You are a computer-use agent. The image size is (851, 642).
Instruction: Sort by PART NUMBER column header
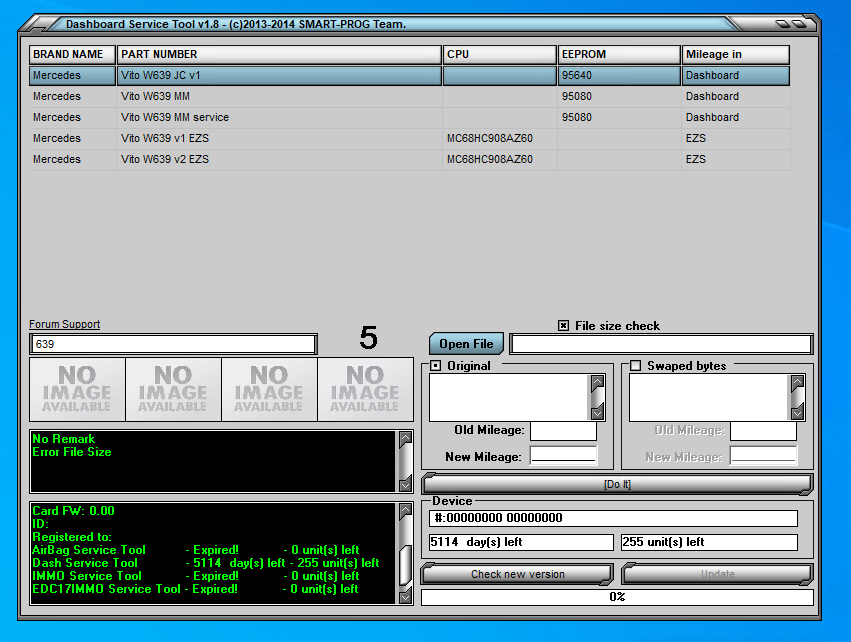click(x=279, y=54)
